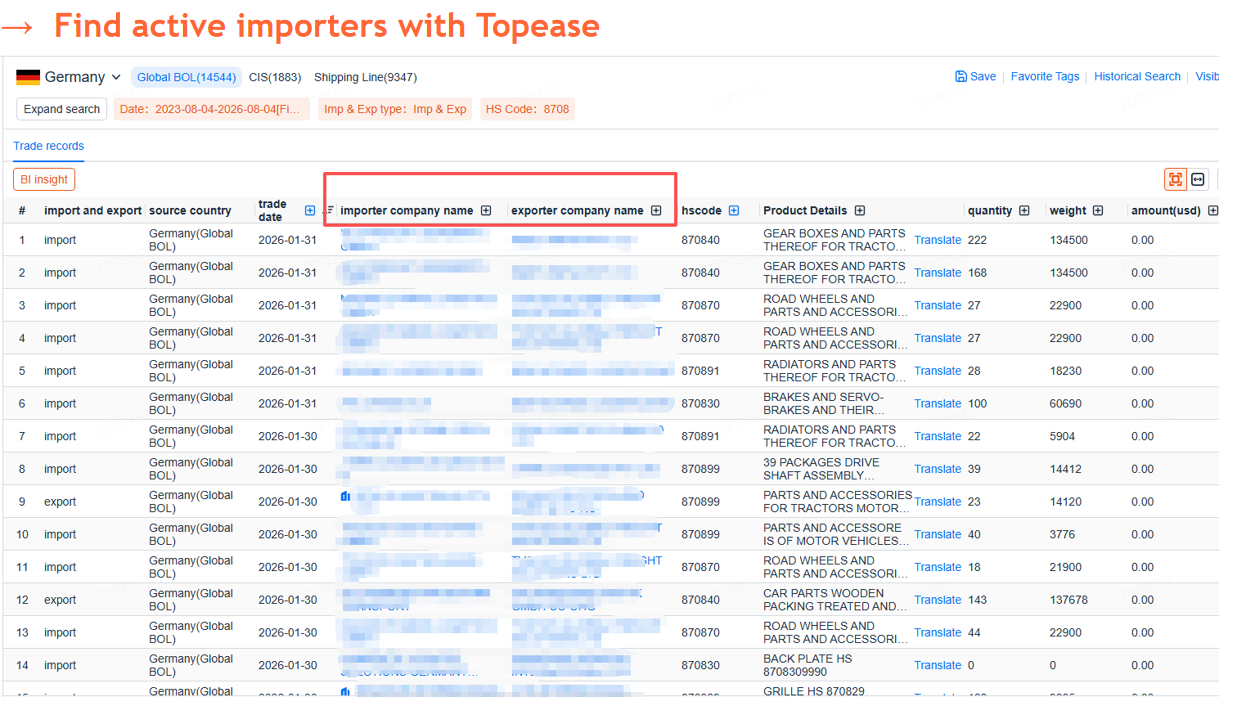
Task: Click the save disk icon
Action: pyautogui.click(x=961, y=76)
